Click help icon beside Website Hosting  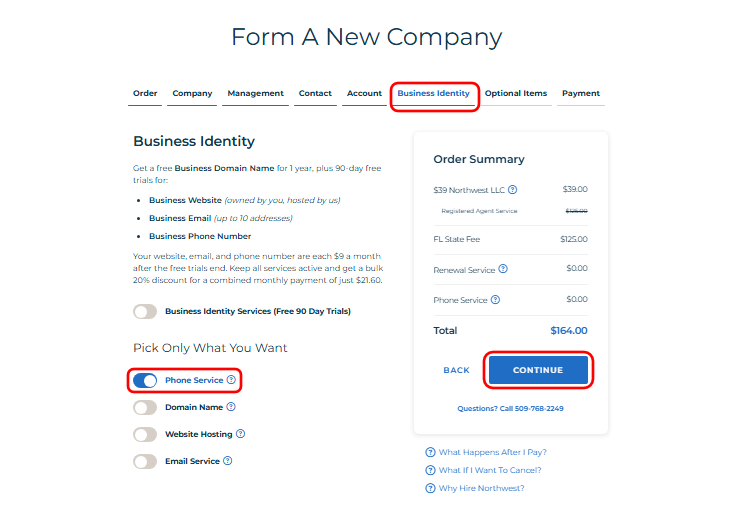pos(240,434)
